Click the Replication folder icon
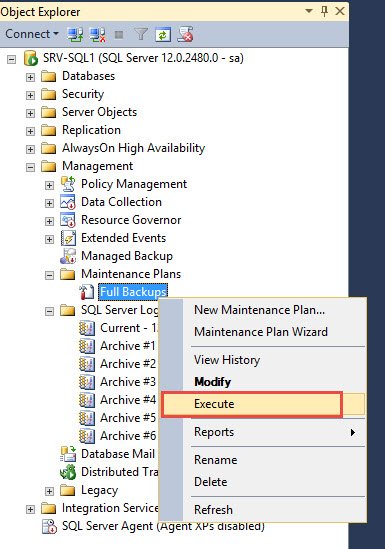385x549 pixels. click(x=48, y=130)
